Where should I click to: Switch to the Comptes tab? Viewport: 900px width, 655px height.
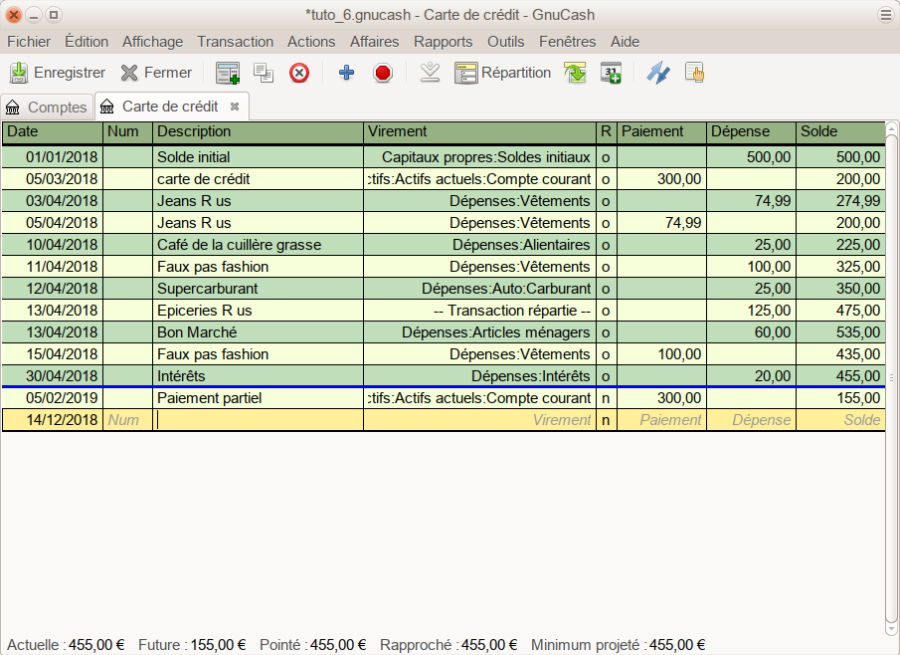[47, 107]
